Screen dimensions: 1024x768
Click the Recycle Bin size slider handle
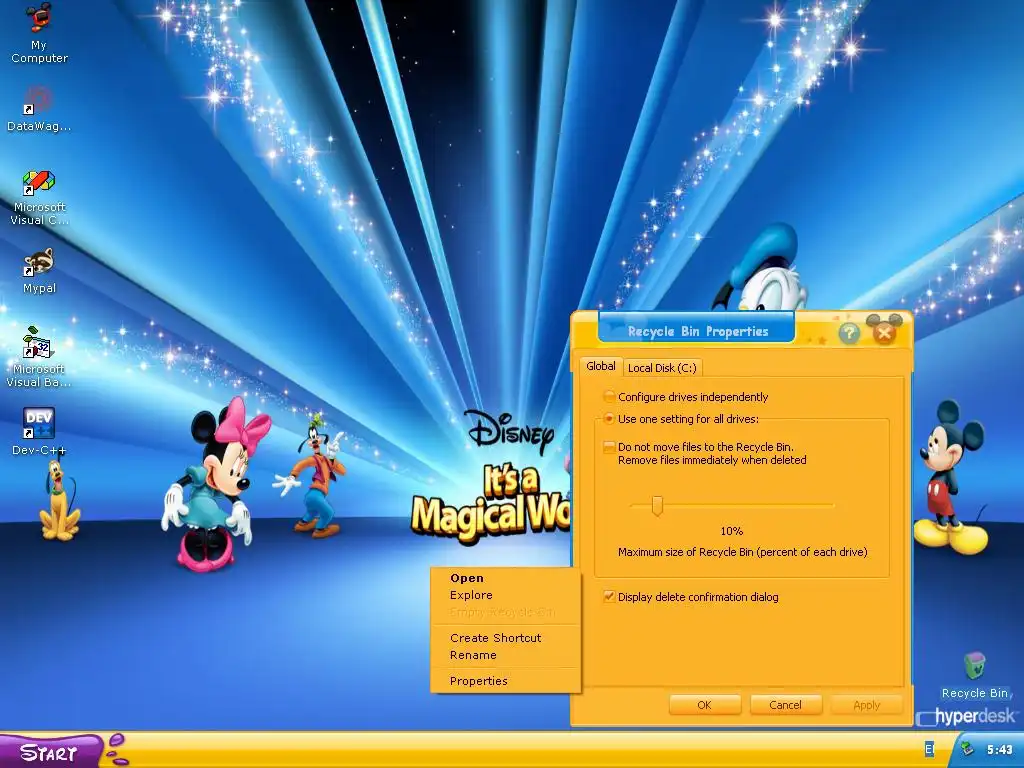coord(658,505)
